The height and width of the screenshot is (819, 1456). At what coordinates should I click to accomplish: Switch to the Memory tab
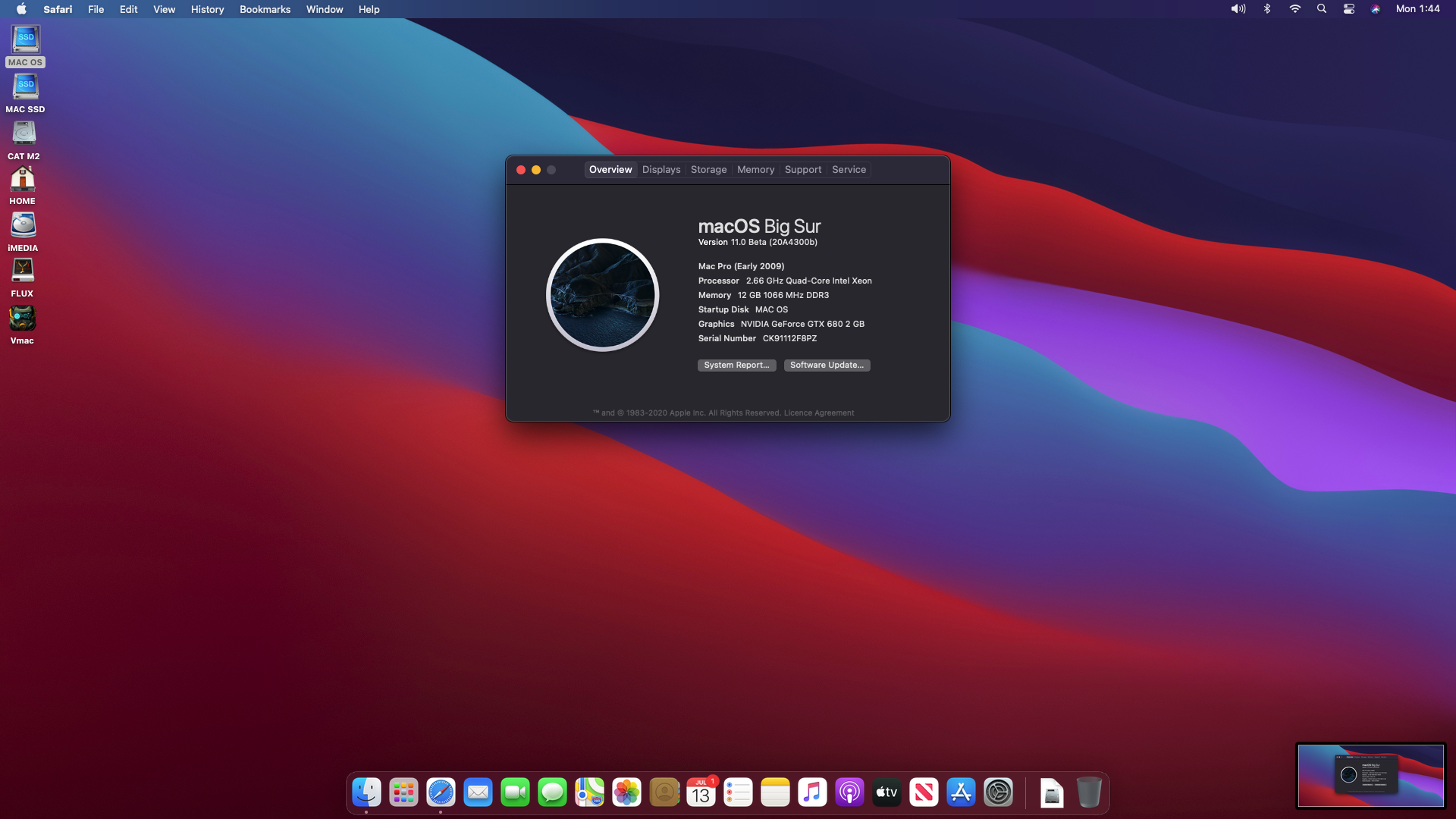pyautogui.click(x=755, y=170)
